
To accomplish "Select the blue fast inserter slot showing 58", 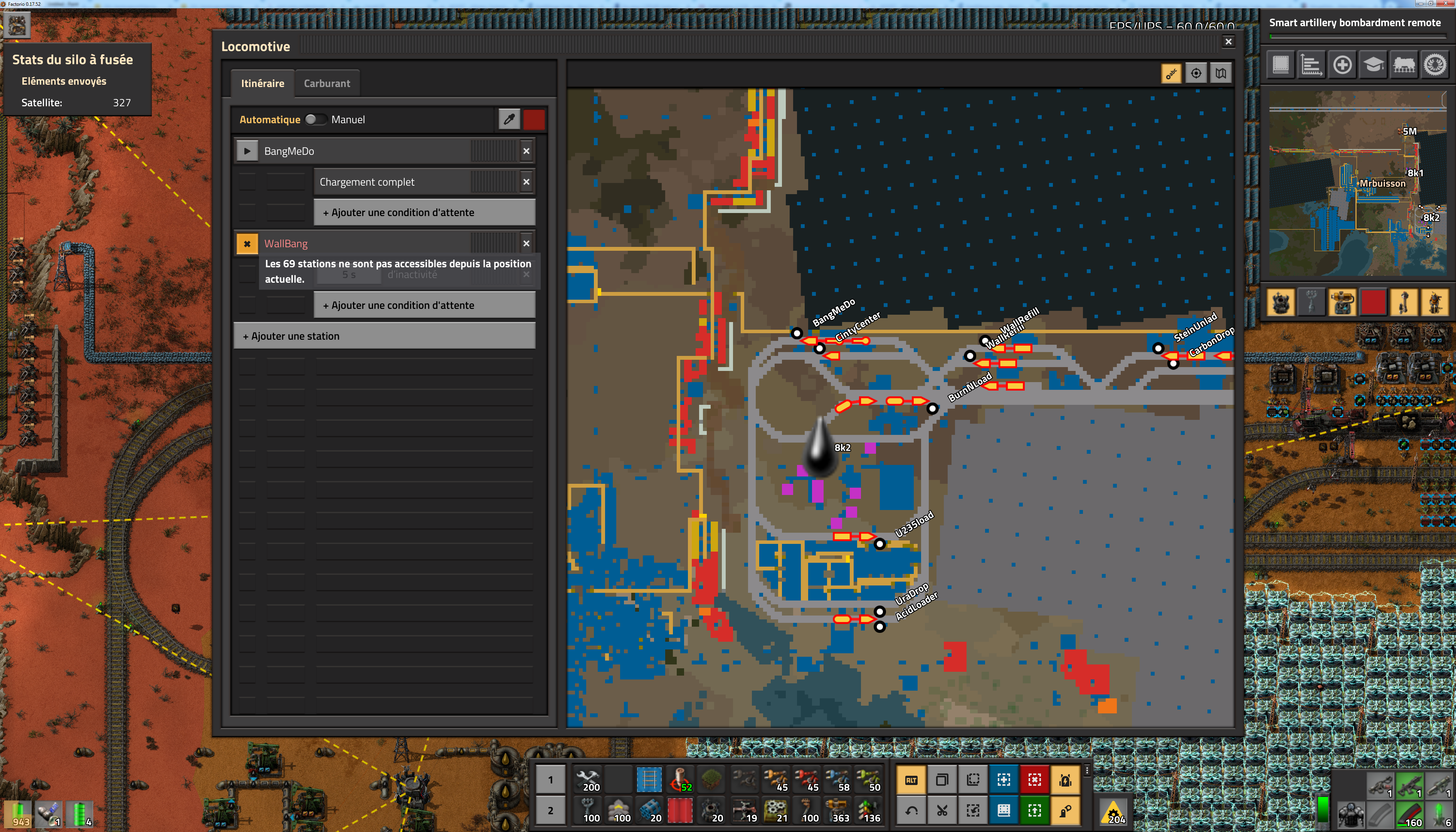I will [x=837, y=780].
